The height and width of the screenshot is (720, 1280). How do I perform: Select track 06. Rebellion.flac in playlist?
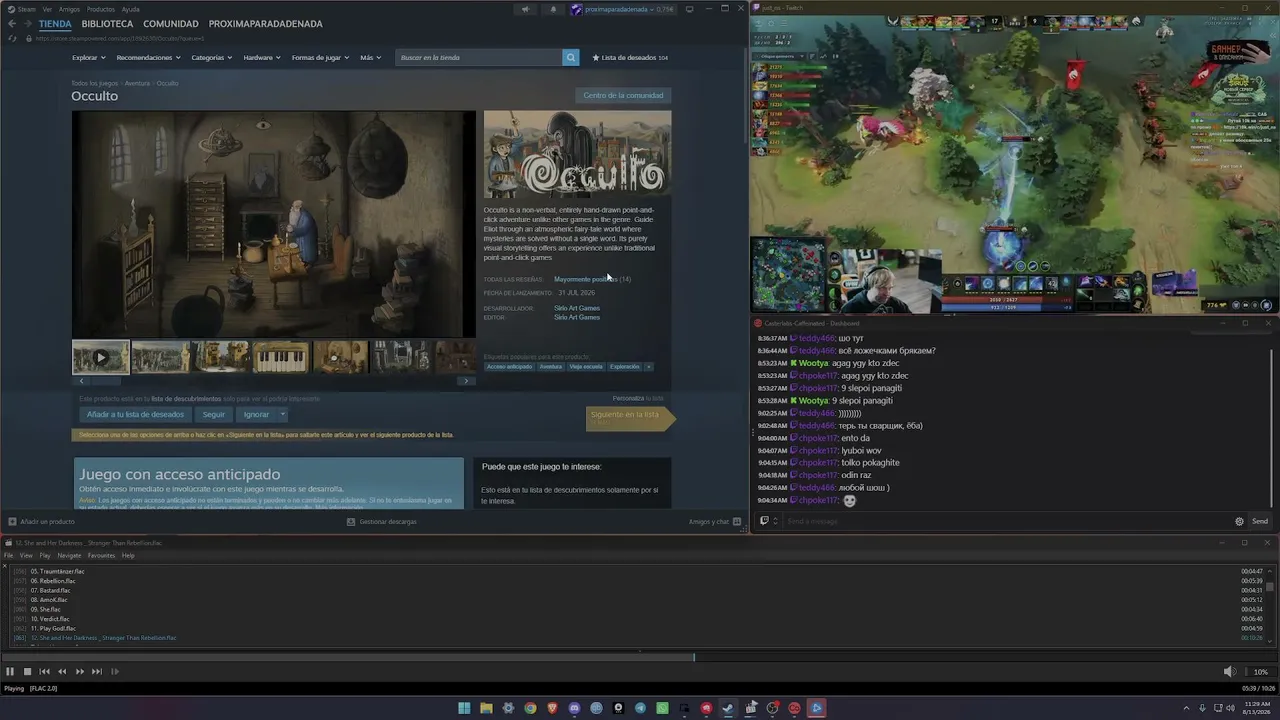pyautogui.click(x=52, y=581)
